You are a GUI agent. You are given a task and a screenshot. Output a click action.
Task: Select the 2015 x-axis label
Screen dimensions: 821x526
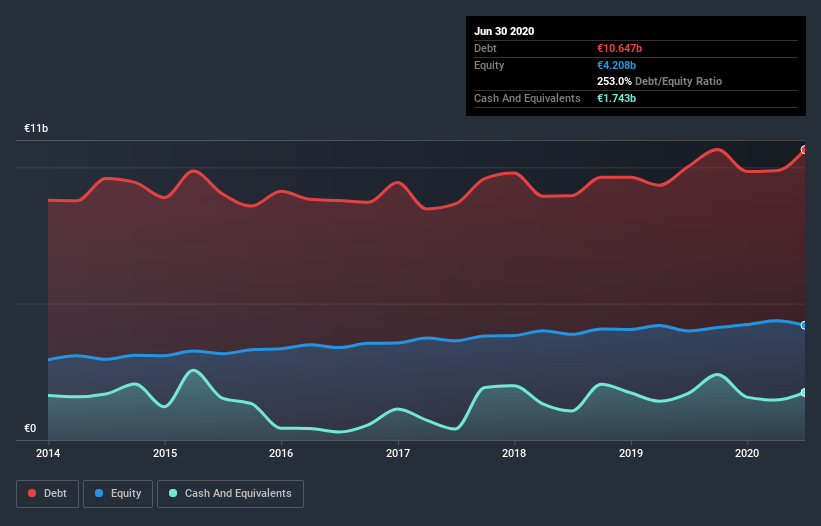point(165,453)
